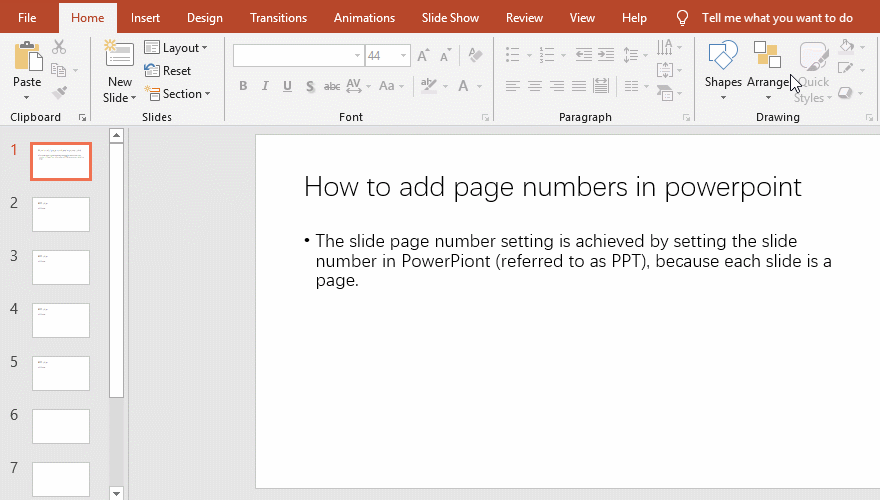Viewport: 880px width, 500px height.
Task: Open New Slide dropdown arrow
Action: tap(133, 98)
